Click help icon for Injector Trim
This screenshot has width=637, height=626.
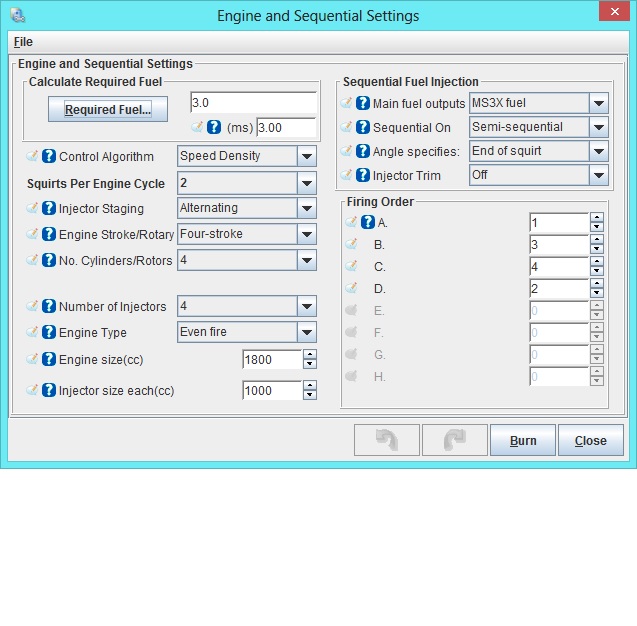click(363, 175)
